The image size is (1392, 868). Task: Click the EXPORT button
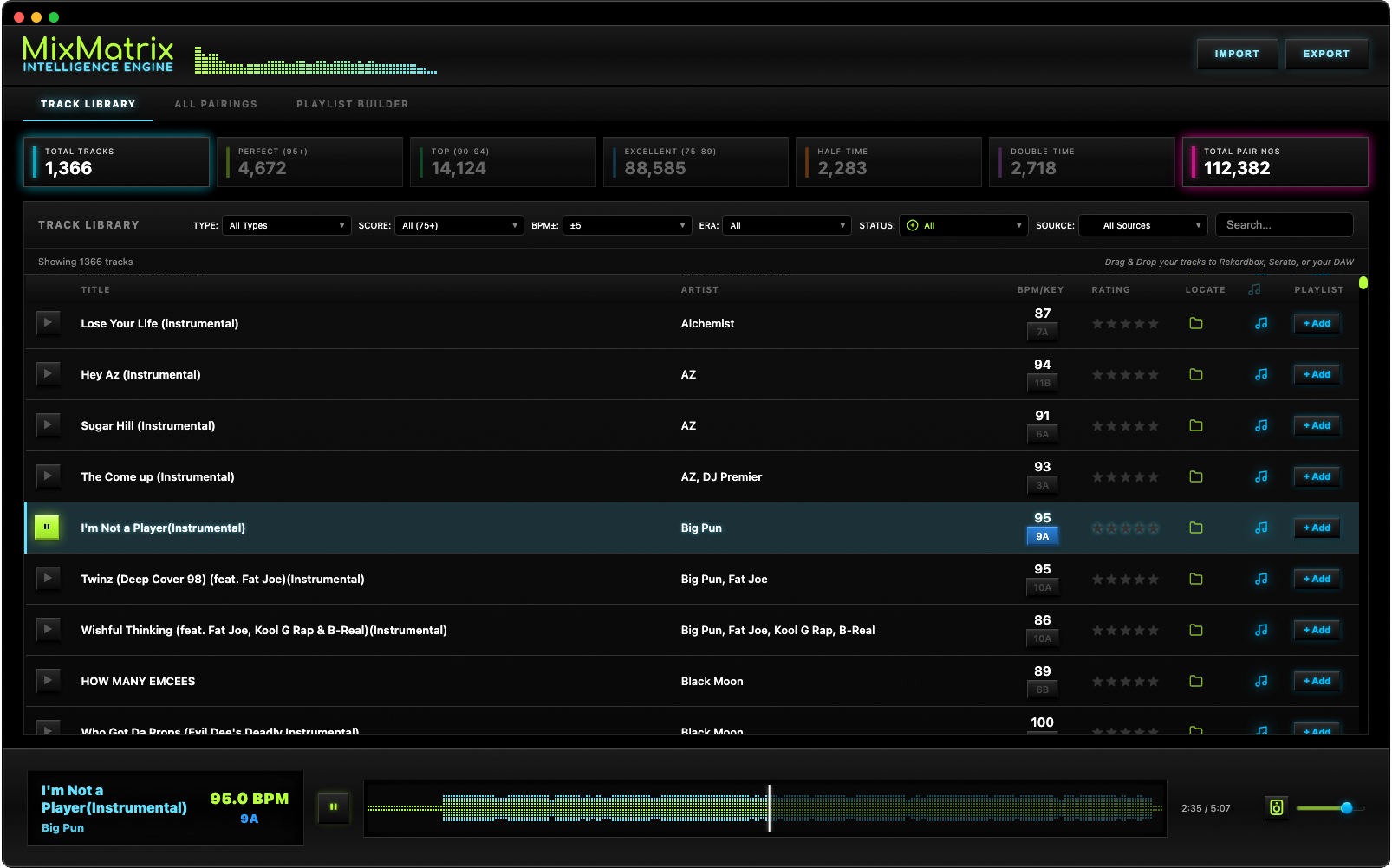(x=1326, y=53)
